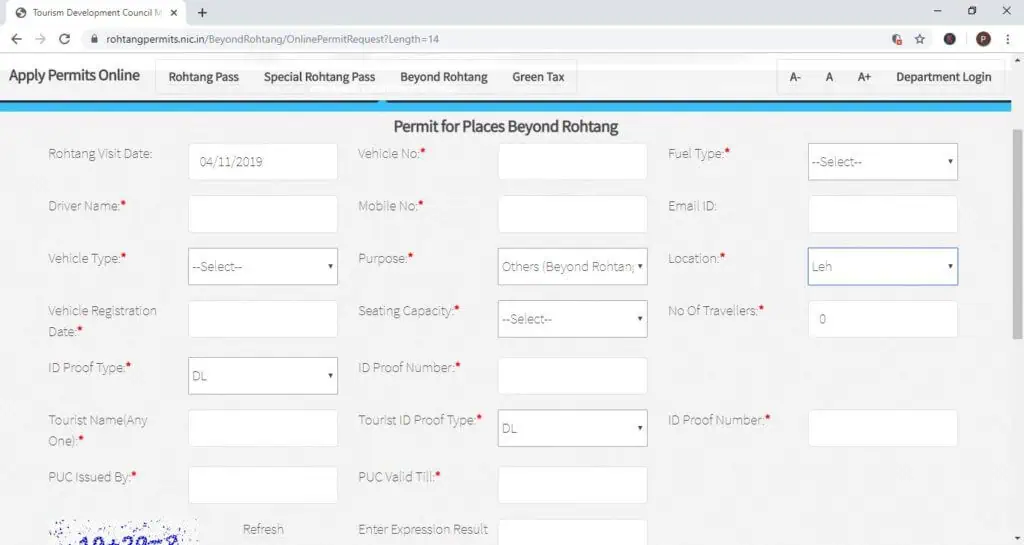Viewport: 1024px width, 545px height.
Task: Click the Enter Expression Result field
Action: pyautogui.click(x=572, y=532)
